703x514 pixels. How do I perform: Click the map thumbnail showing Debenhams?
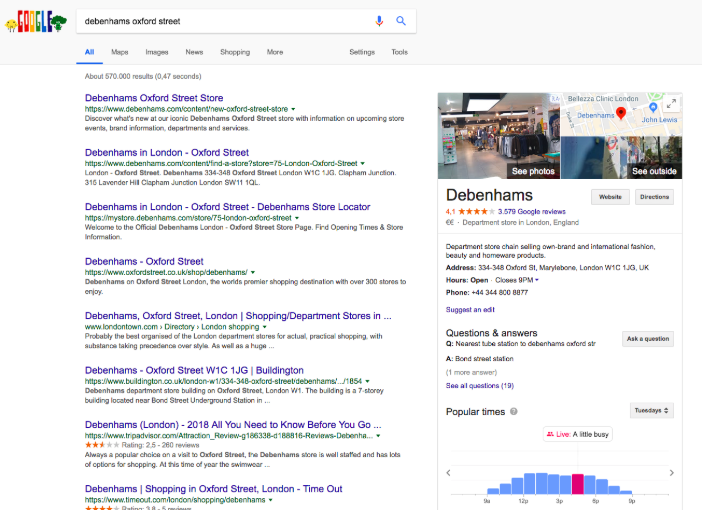point(621,114)
